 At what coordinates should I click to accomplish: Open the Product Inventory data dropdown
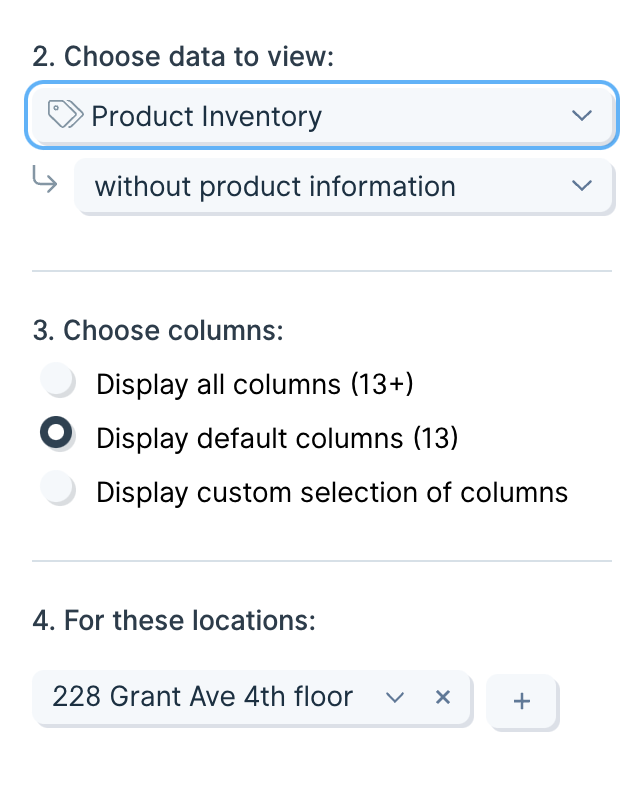[322, 115]
